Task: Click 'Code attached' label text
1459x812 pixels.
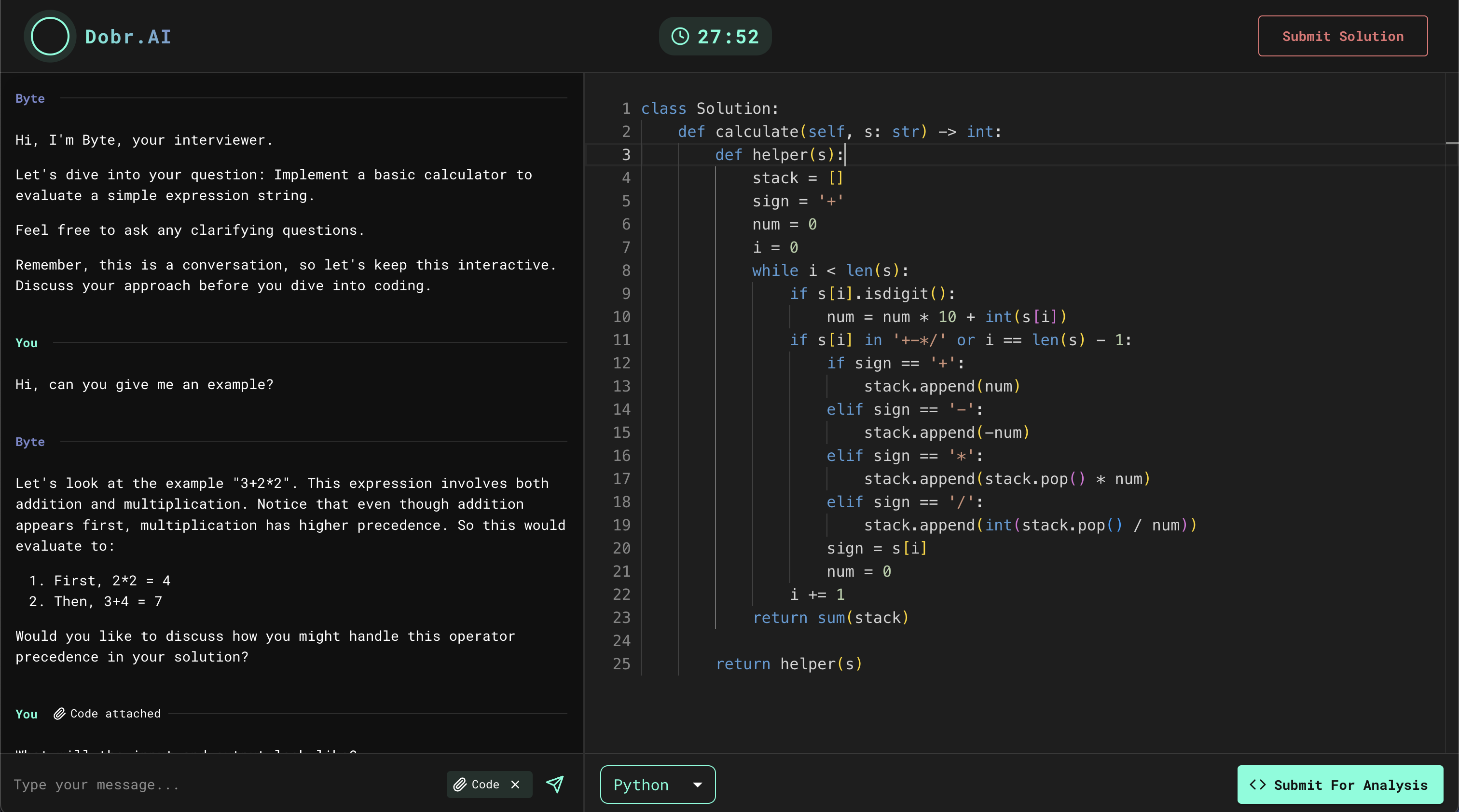Action: [x=115, y=714]
